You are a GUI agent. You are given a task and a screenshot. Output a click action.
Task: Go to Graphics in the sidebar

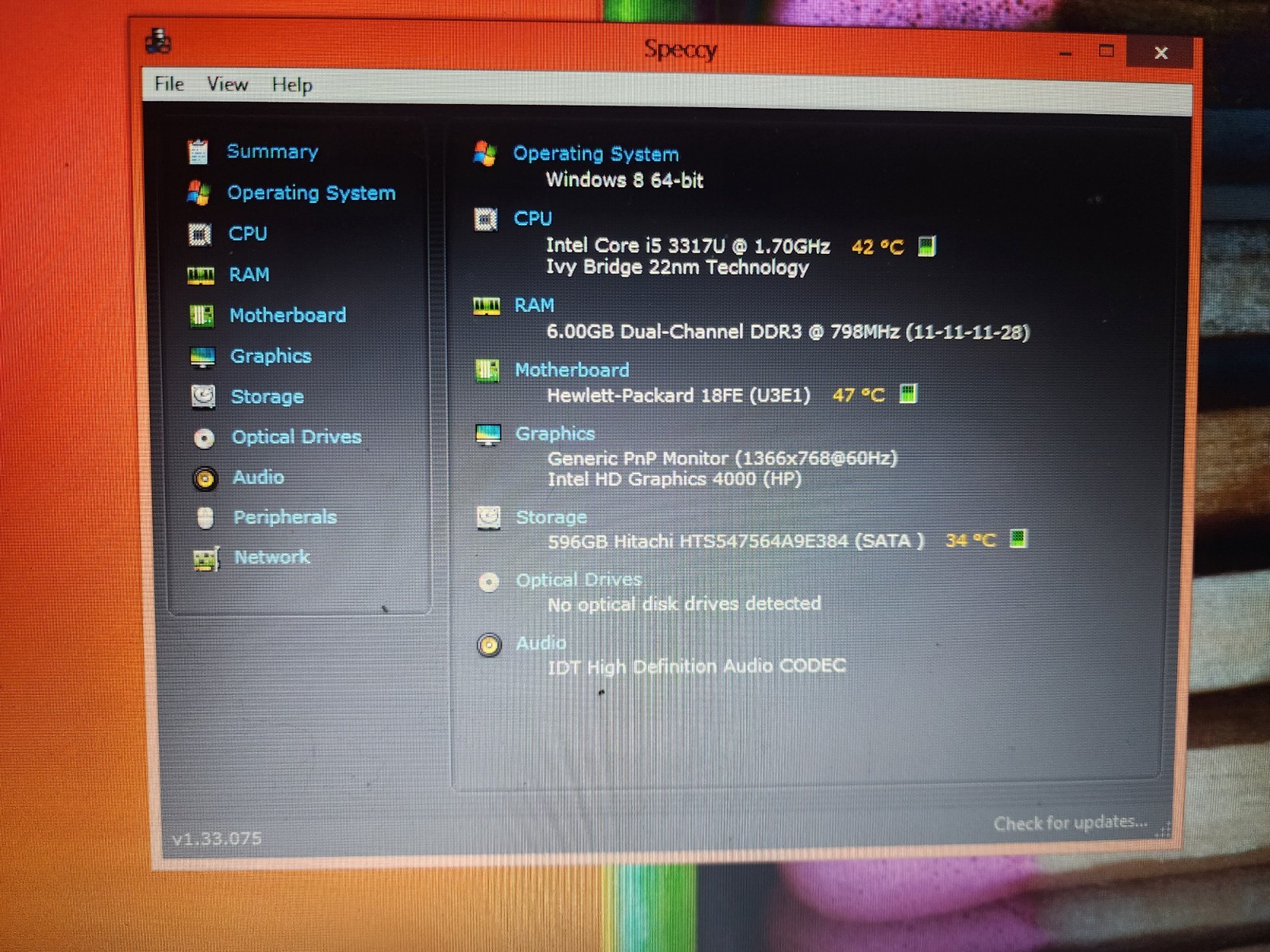(271, 356)
